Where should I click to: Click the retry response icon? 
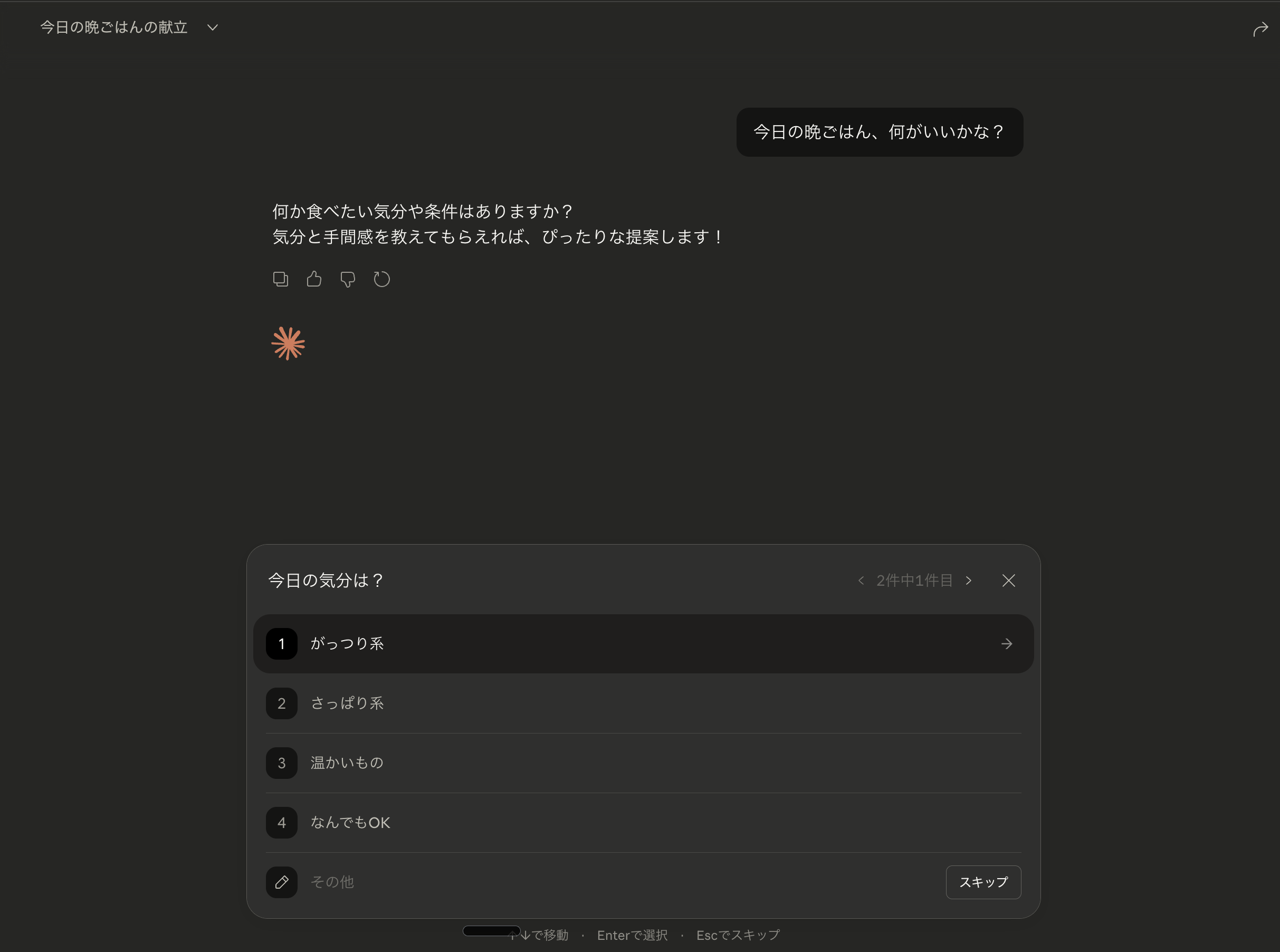pyautogui.click(x=381, y=280)
